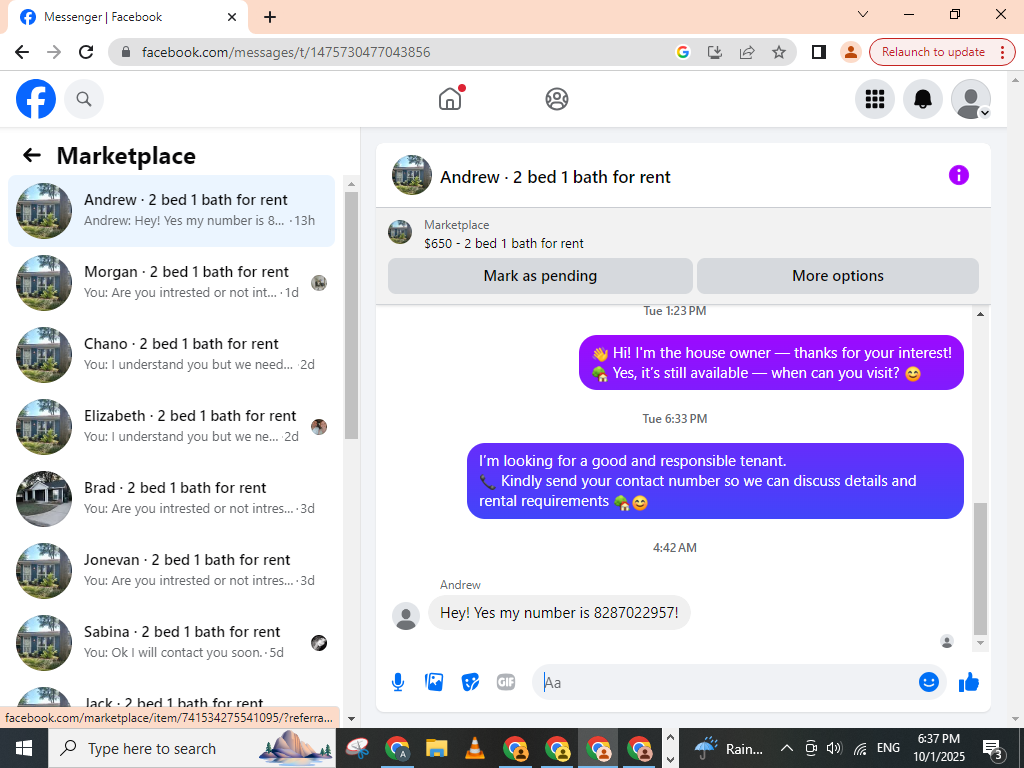Open Facebook search magnifier
The height and width of the screenshot is (768, 1024).
pos(84,99)
